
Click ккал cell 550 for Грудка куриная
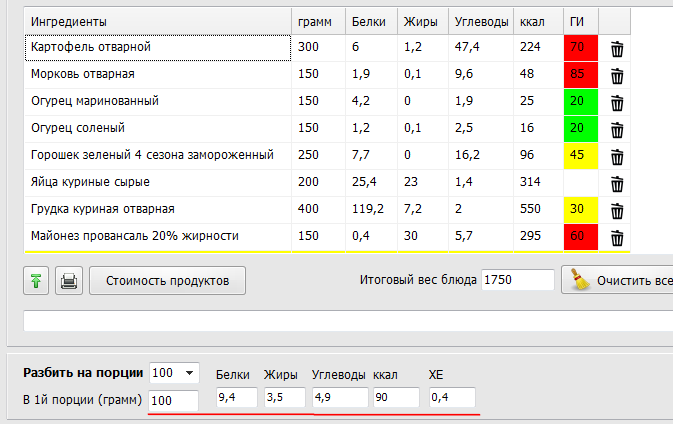pos(538,210)
